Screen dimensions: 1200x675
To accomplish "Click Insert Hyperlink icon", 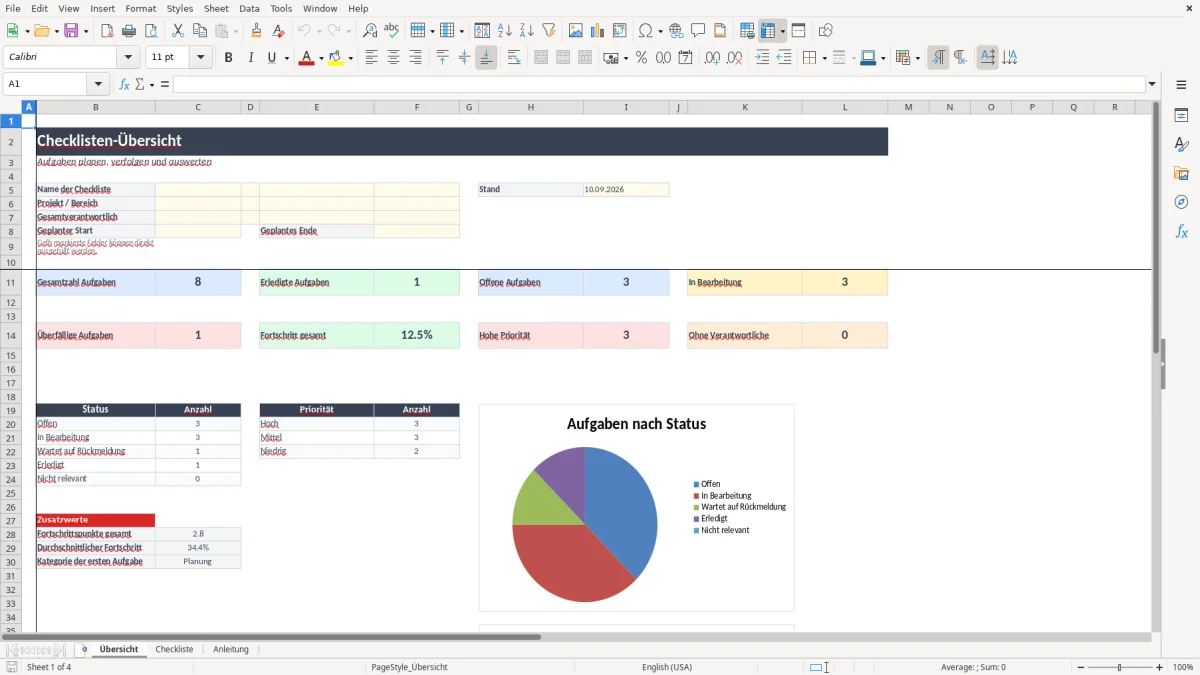I will click(x=676, y=31).
